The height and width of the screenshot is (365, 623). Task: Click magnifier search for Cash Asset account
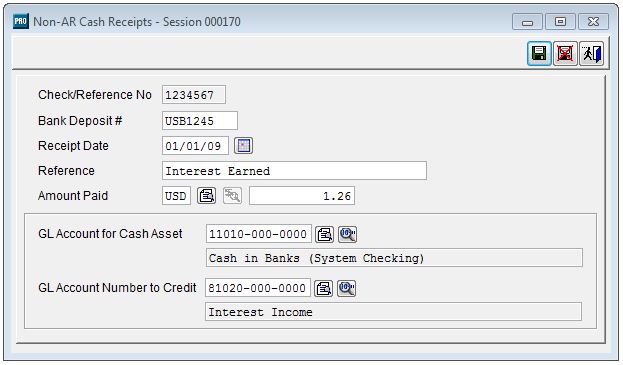point(347,234)
